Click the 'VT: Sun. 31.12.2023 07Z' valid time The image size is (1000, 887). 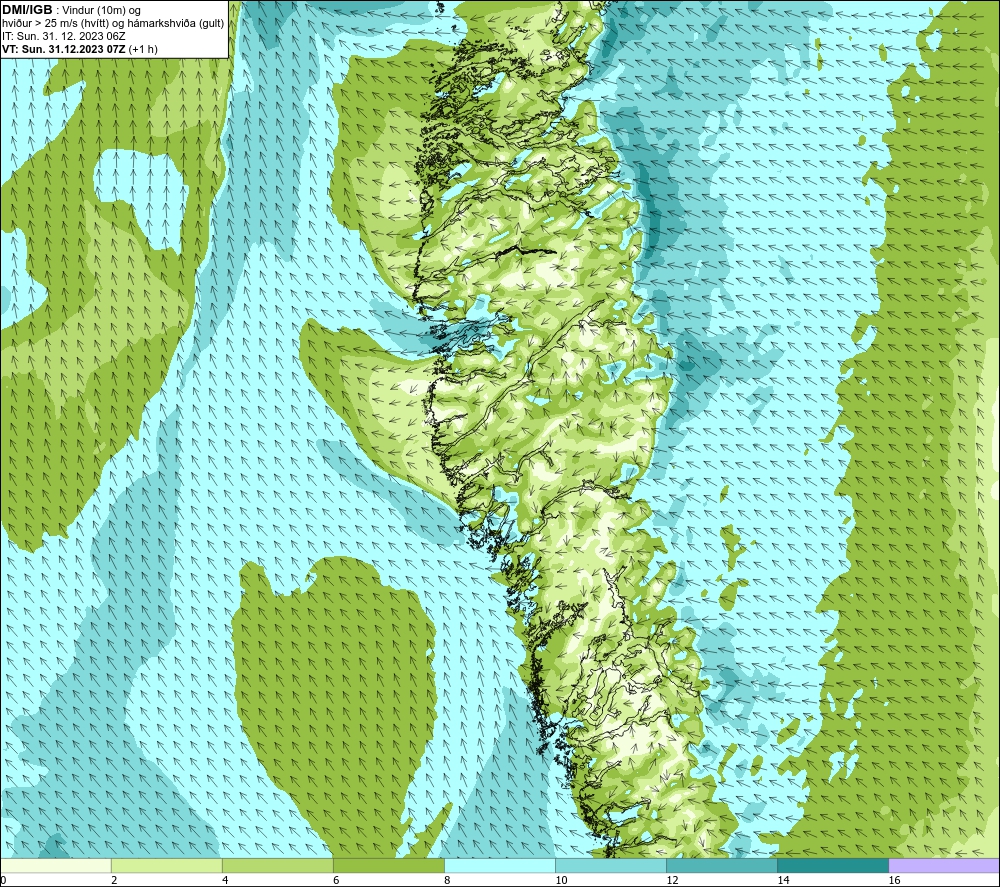[64, 49]
